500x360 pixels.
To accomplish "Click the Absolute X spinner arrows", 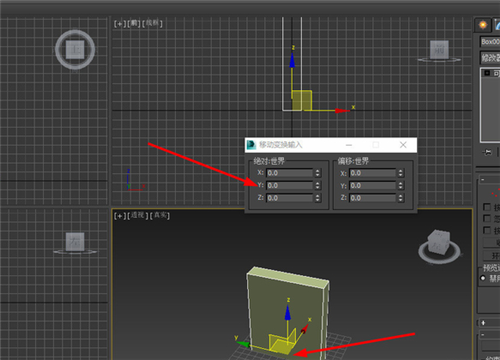I will (317, 173).
